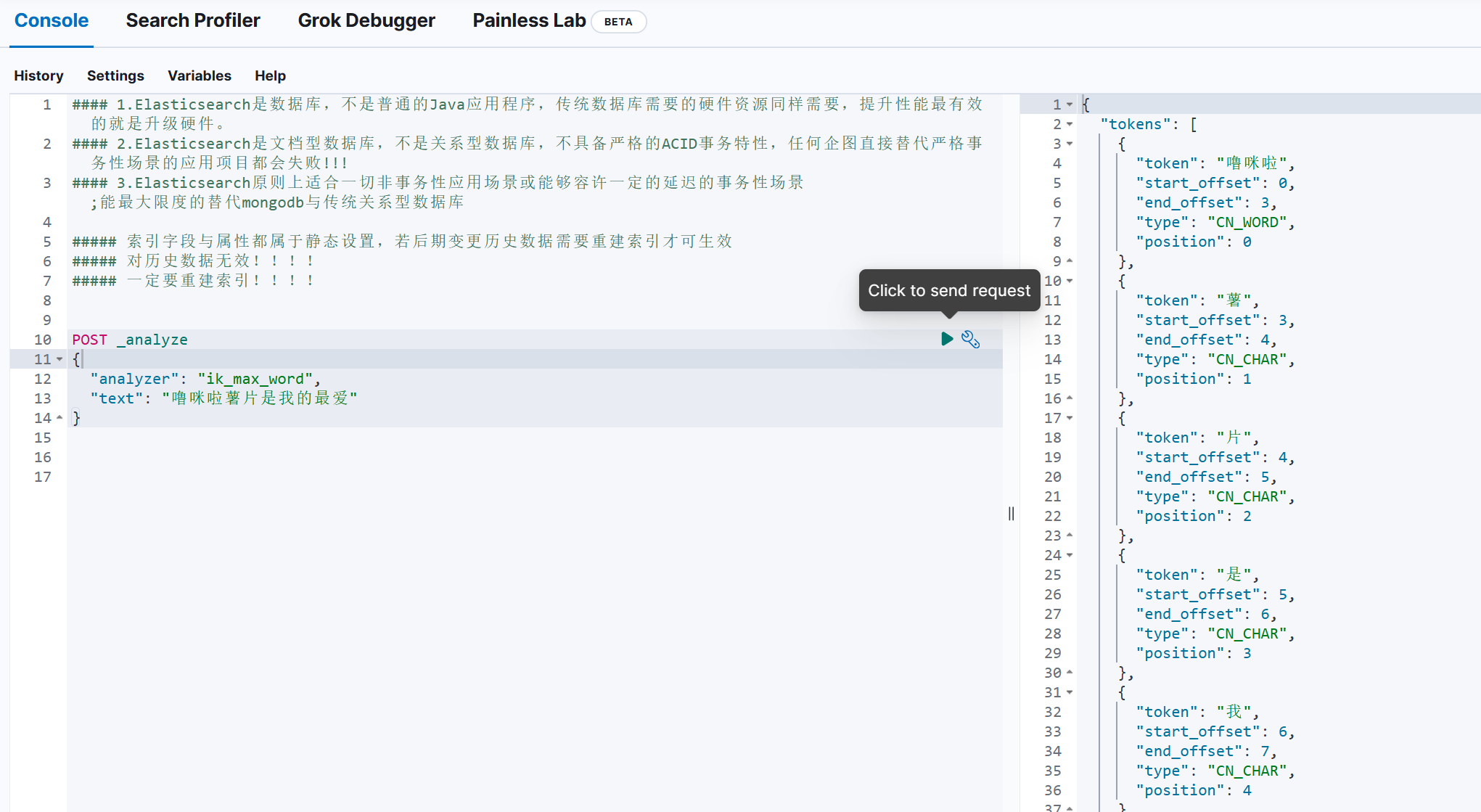The width and height of the screenshot is (1481, 812).
Task: Open the Grok Debugger tab
Action: 366,20
